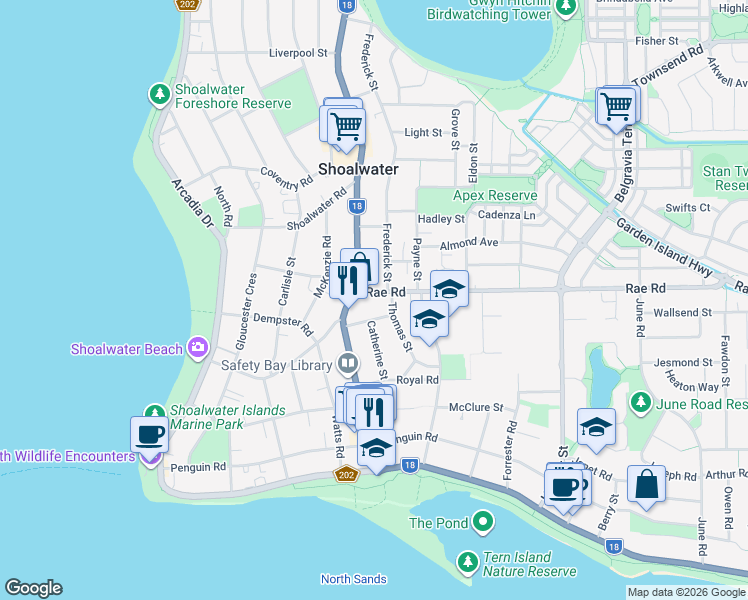The width and height of the screenshot is (748, 600).
Task: Click the Tern Island Nature Reserve label
Action: pyautogui.click(x=530, y=564)
